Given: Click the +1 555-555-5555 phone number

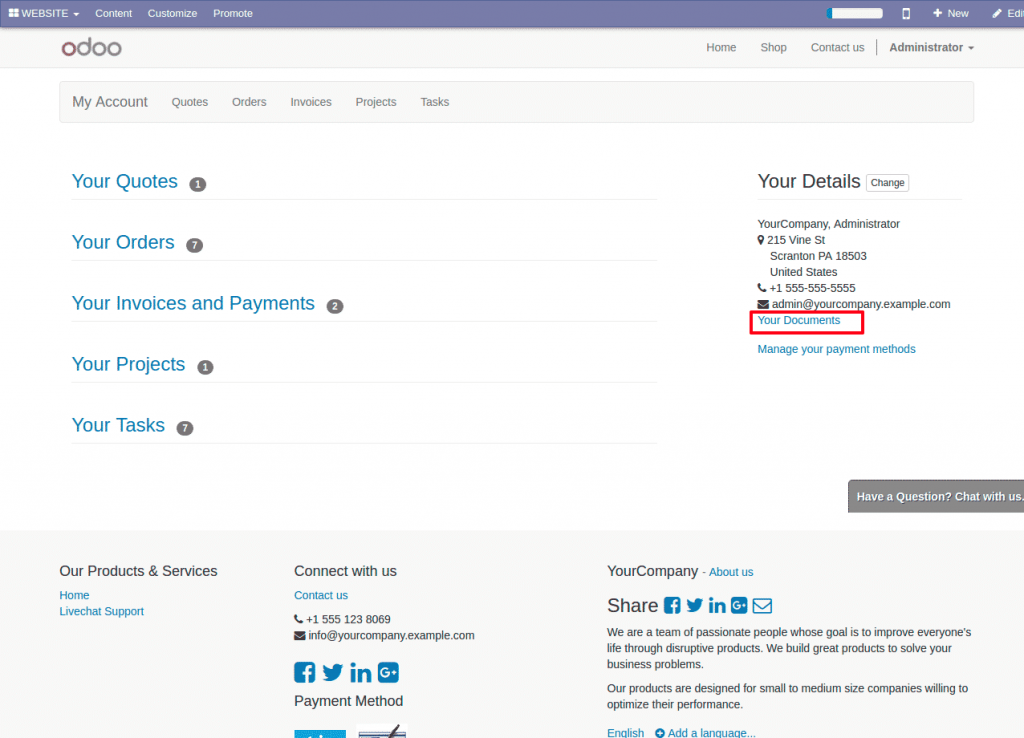Looking at the screenshot, I should tap(812, 288).
